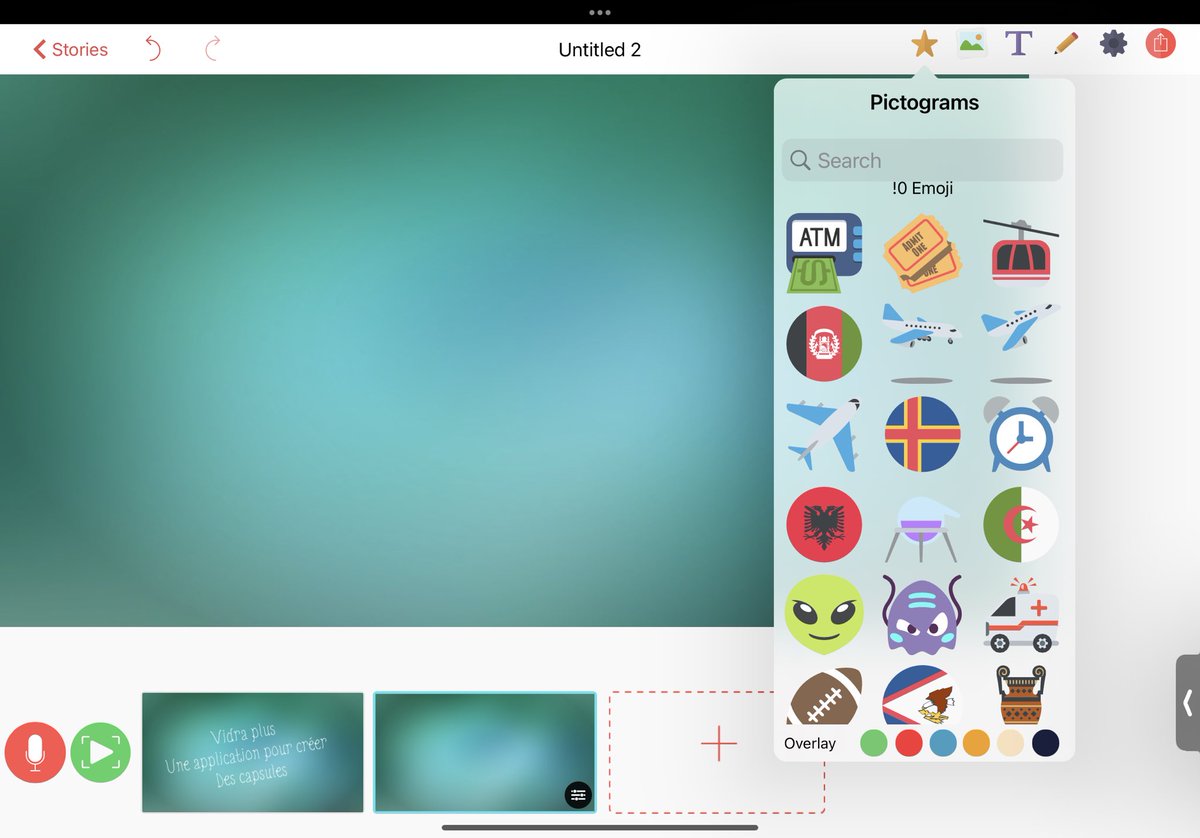The width and height of the screenshot is (1200, 838).
Task: Play the story preview
Action: point(101,753)
